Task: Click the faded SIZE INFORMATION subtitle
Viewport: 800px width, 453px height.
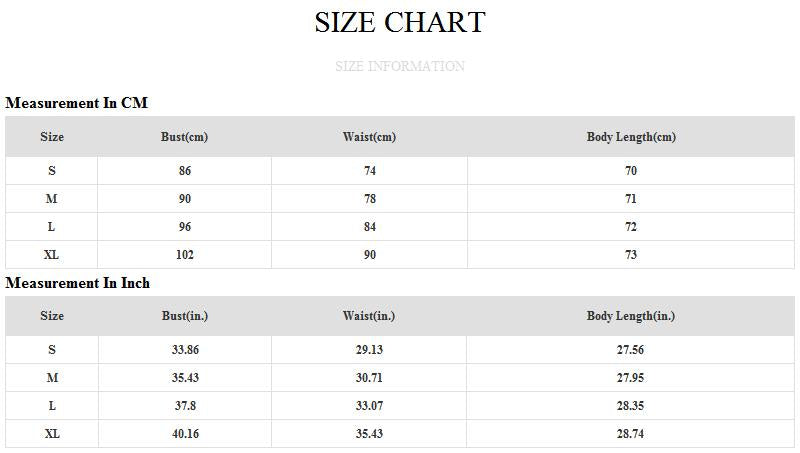Action: pyautogui.click(x=400, y=67)
